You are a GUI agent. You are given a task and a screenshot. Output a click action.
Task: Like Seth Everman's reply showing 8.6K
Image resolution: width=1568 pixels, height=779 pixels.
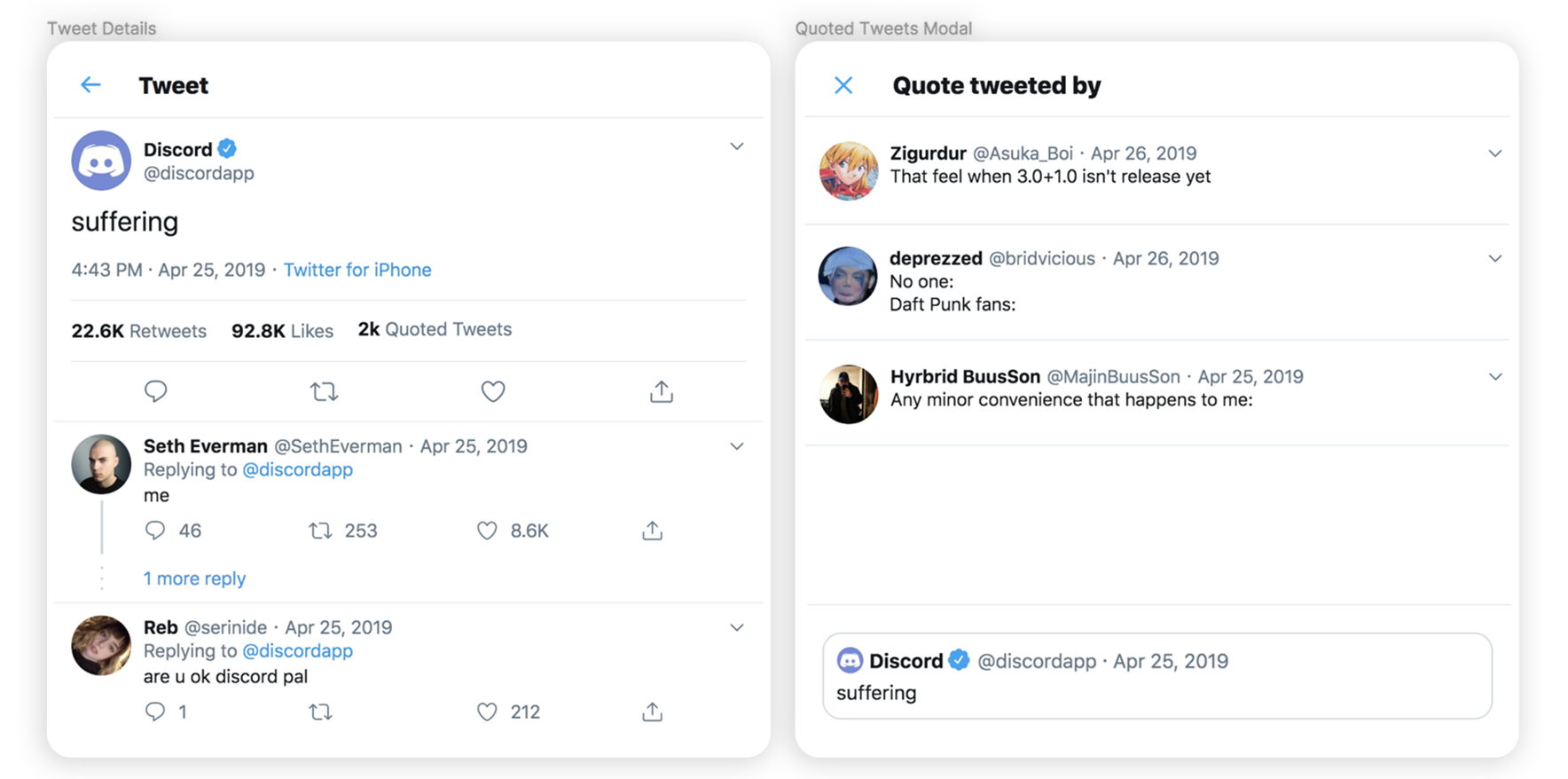(x=487, y=531)
